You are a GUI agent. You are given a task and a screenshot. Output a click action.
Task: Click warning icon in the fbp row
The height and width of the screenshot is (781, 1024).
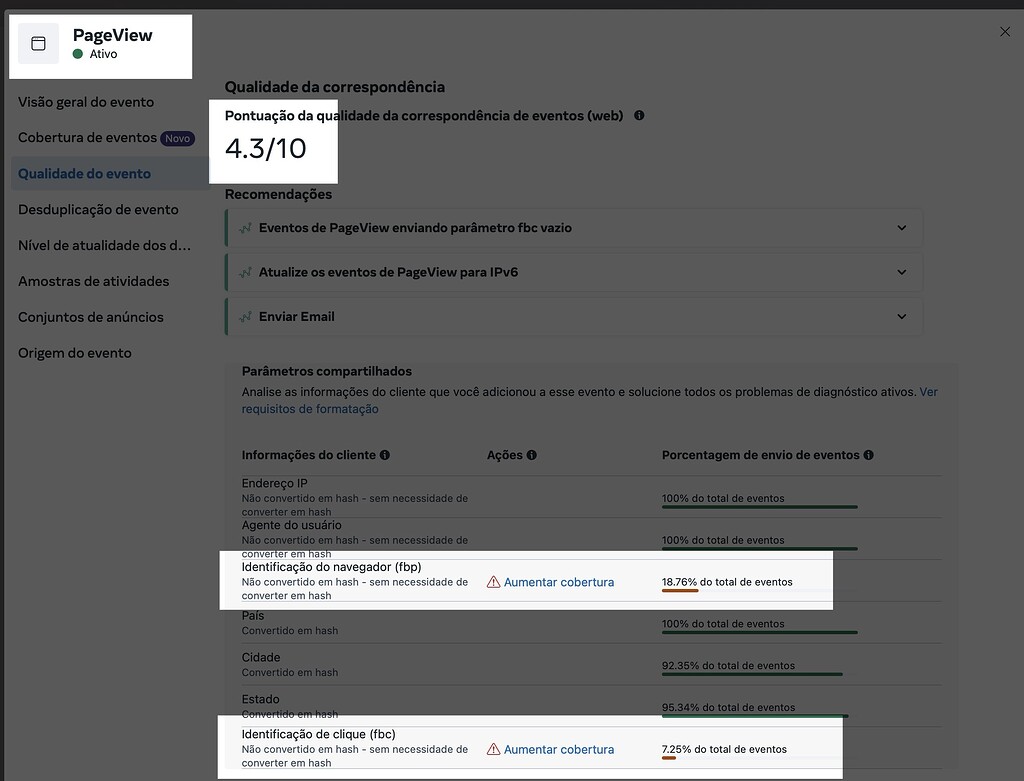[x=493, y=582]
